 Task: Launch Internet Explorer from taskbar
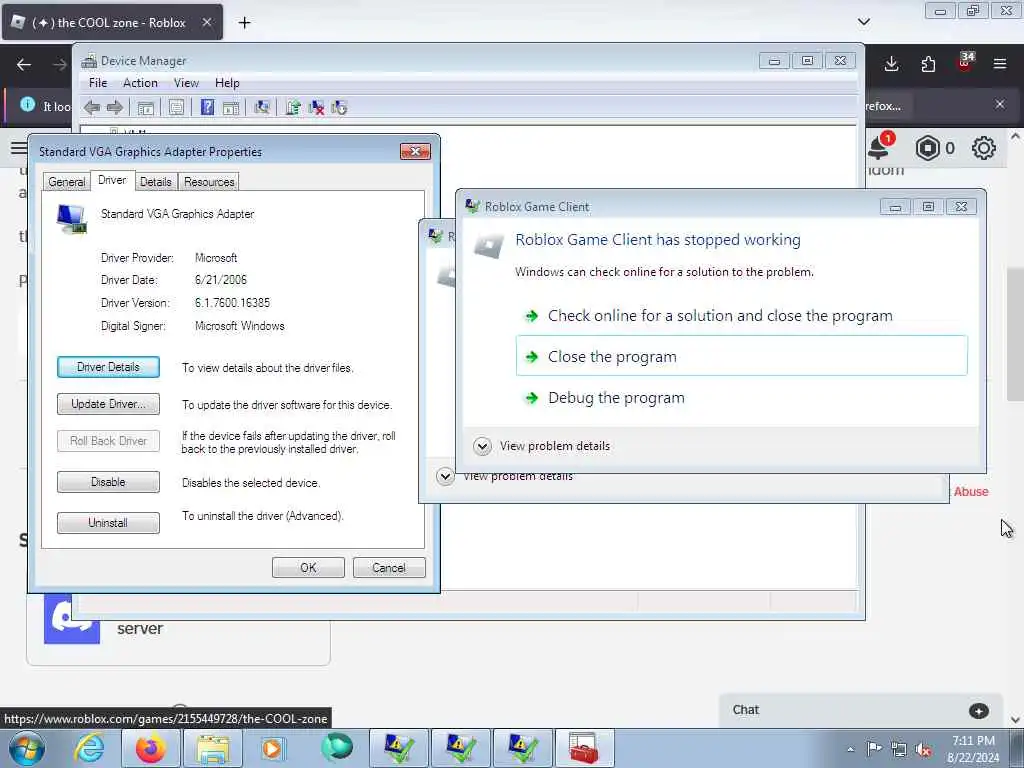[89, 748]
